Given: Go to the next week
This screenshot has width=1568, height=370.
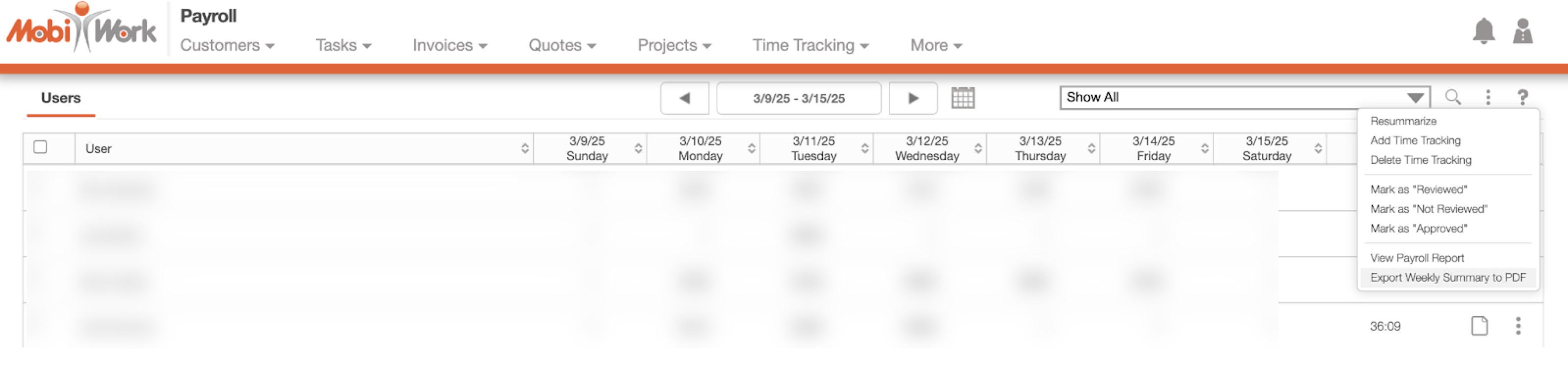Looking at the screenshot, I should click(x=913, y=98).
